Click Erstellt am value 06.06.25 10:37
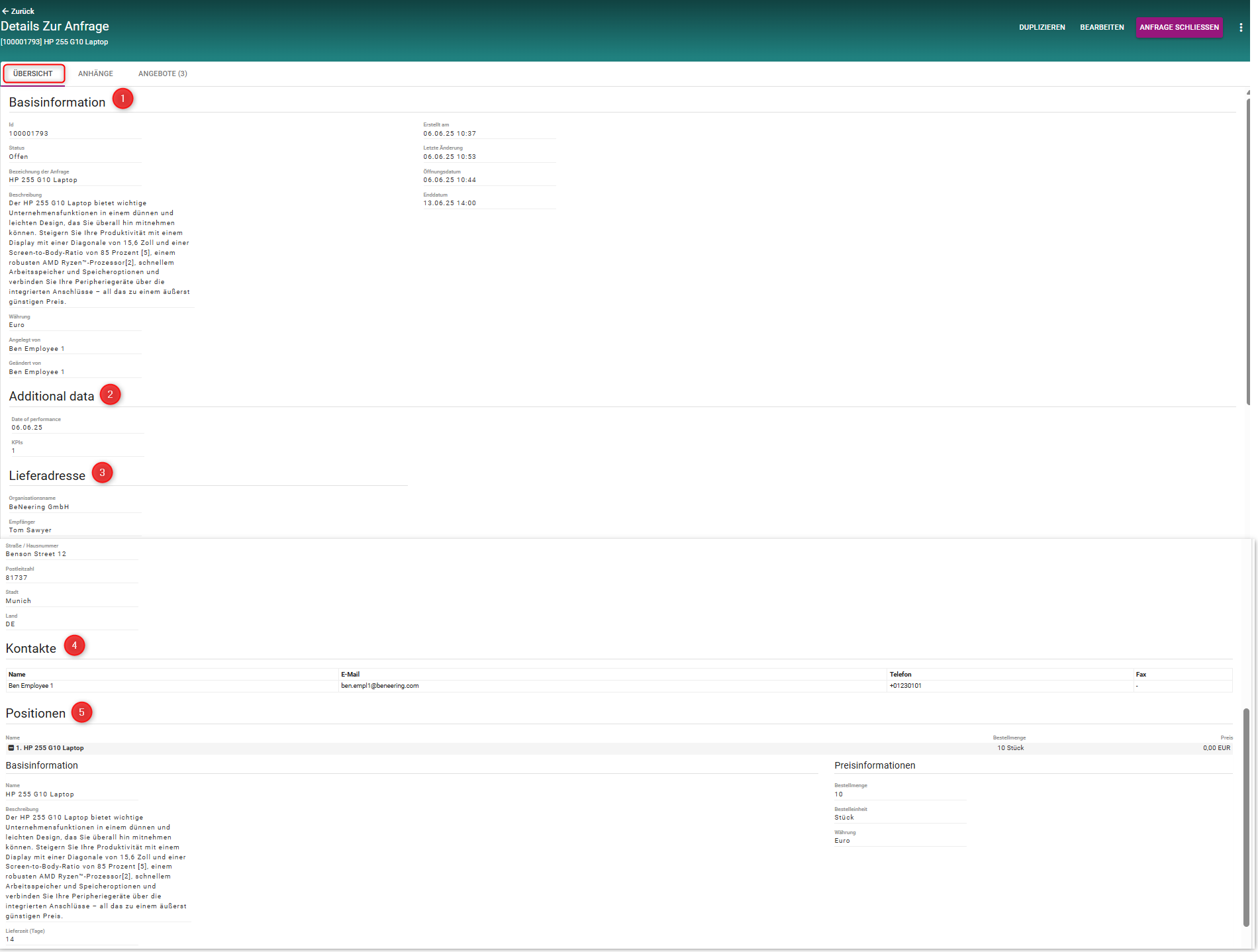Viewport: 1258px width, 952px height. pos(450,134)
